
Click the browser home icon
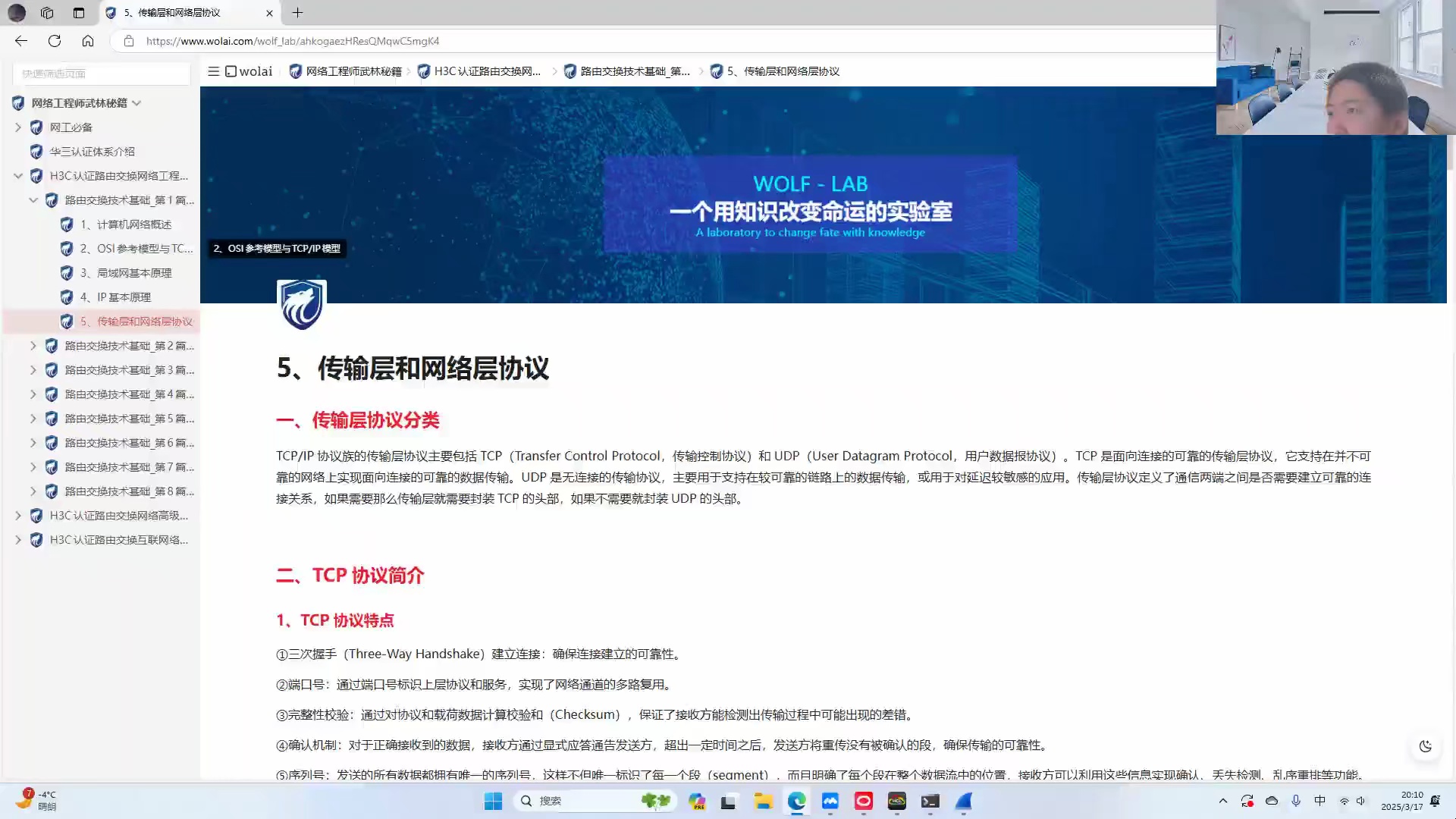tap(88, 41)
